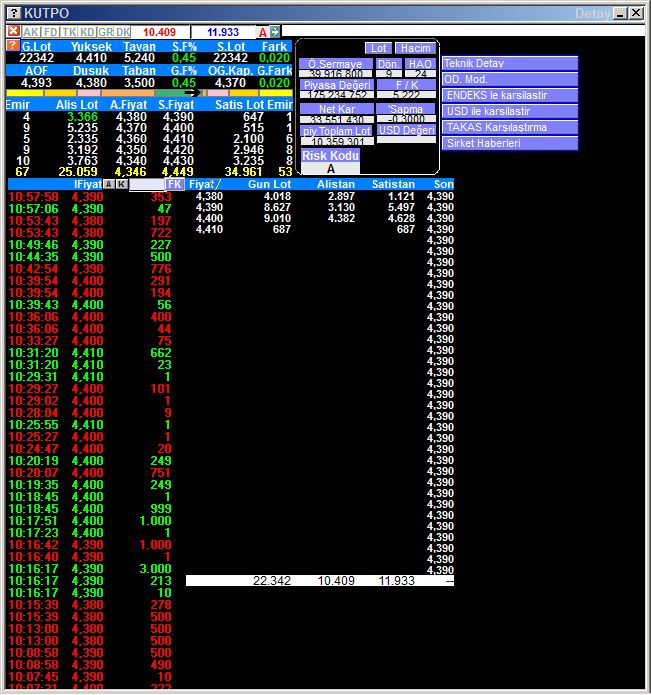
Task: Click the Net Kar label
Action: 337,109
